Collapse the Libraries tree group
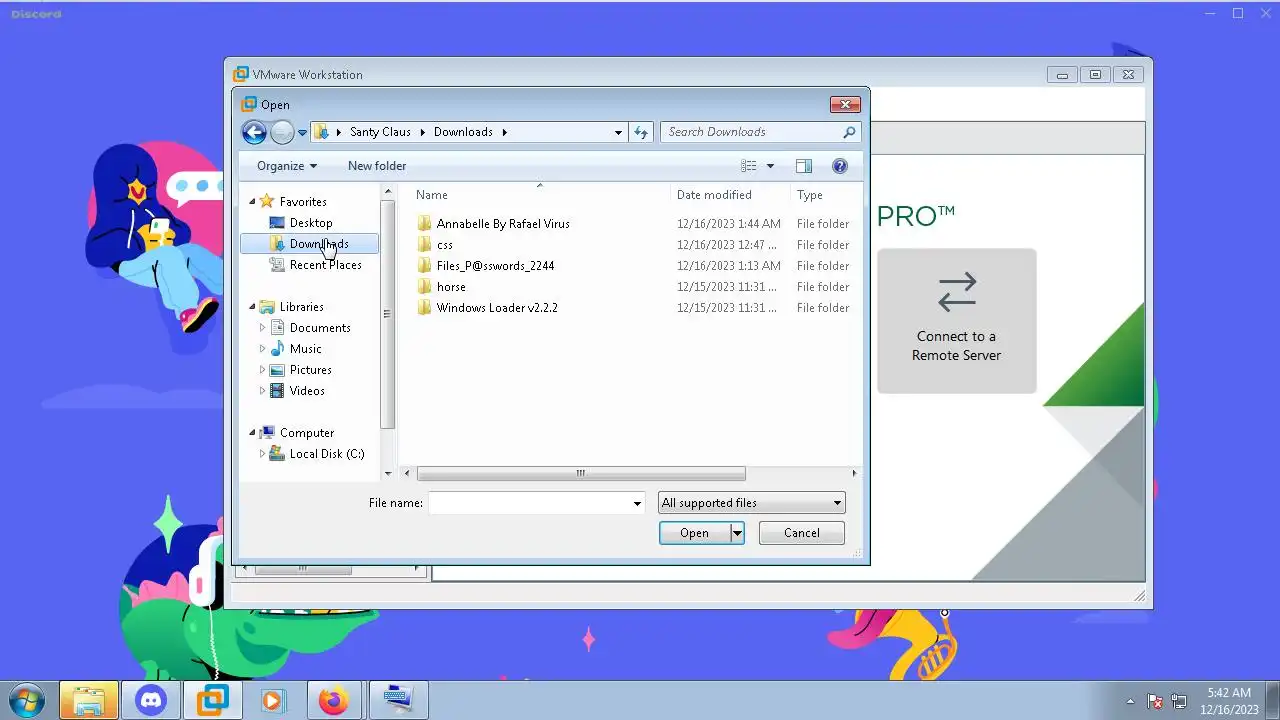Screen dimensions: 1280x720 pyautogui.click(x=252, y=307)
